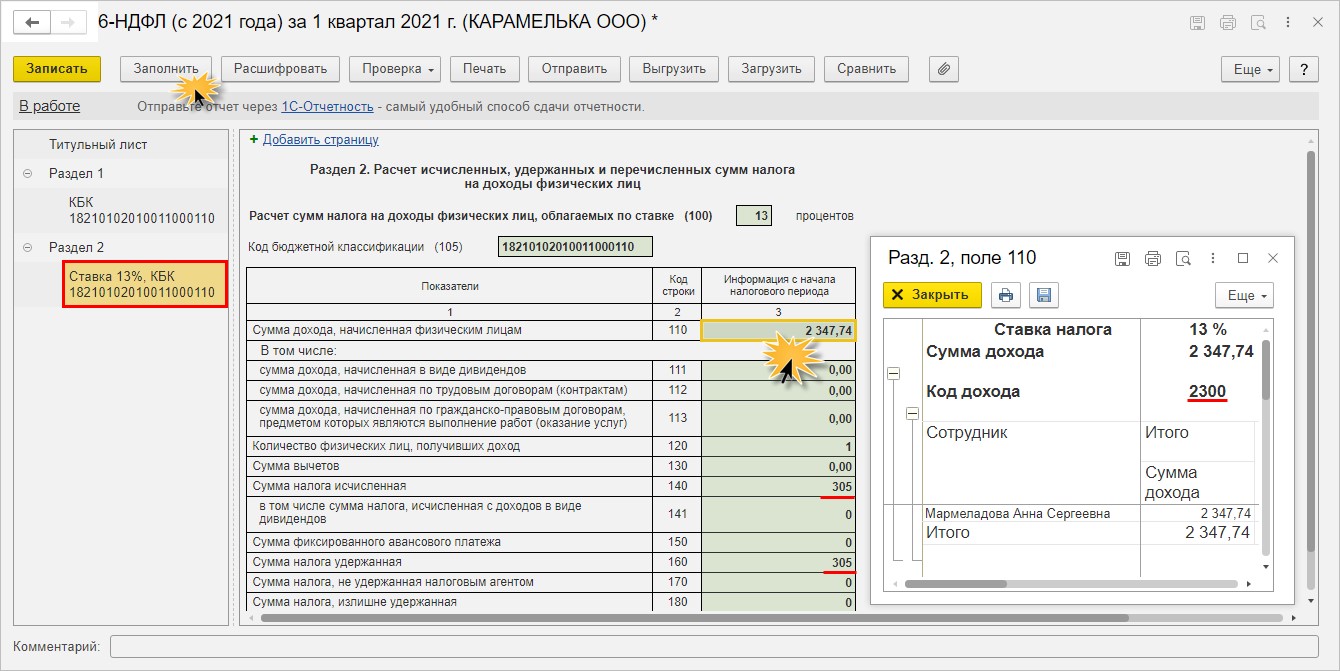Maximize the Разд. 2, поле 110 popup
Screen dimensions: 1340x671
(1243, 258)
